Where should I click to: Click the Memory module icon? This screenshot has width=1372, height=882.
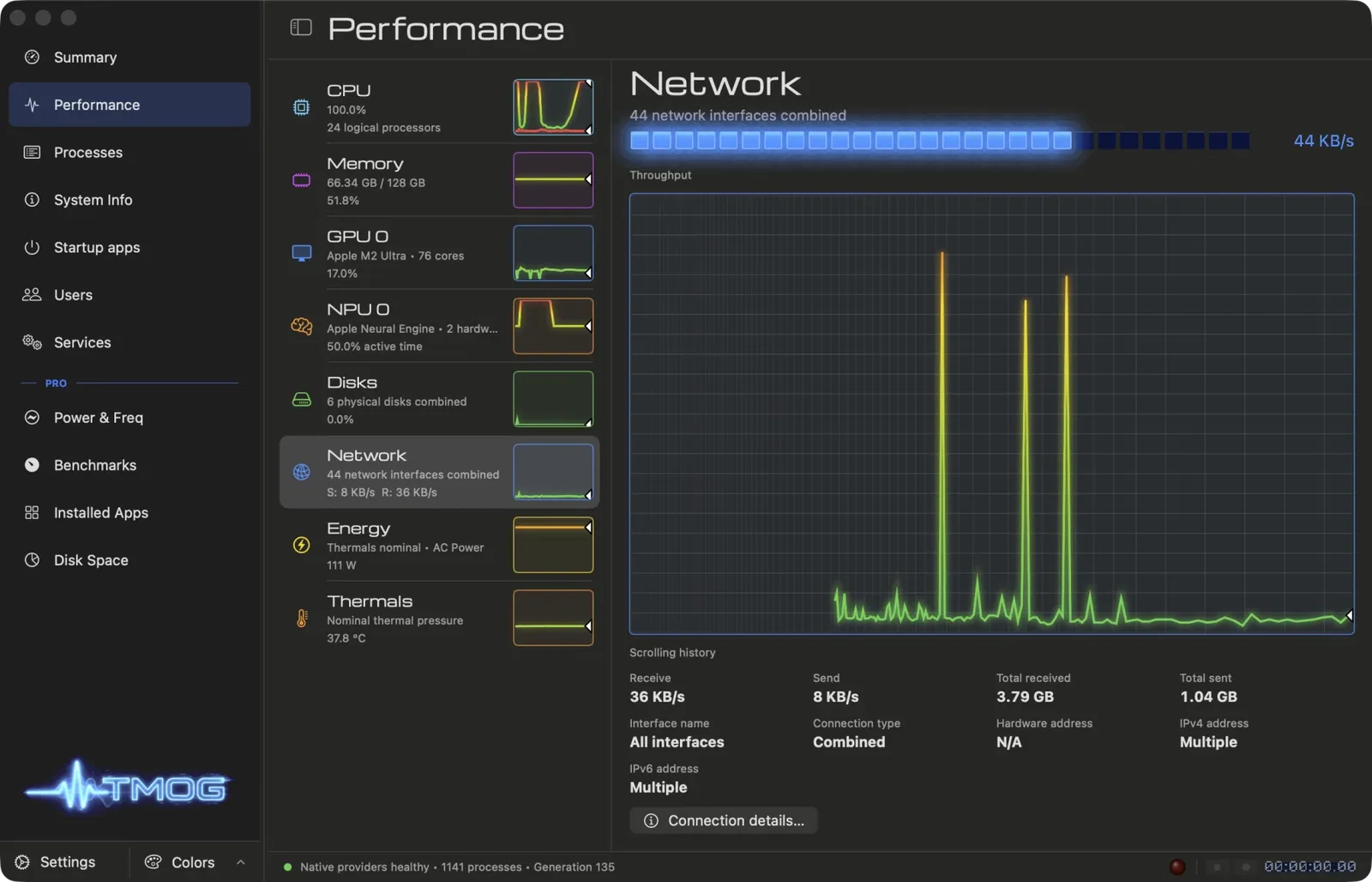301,180
